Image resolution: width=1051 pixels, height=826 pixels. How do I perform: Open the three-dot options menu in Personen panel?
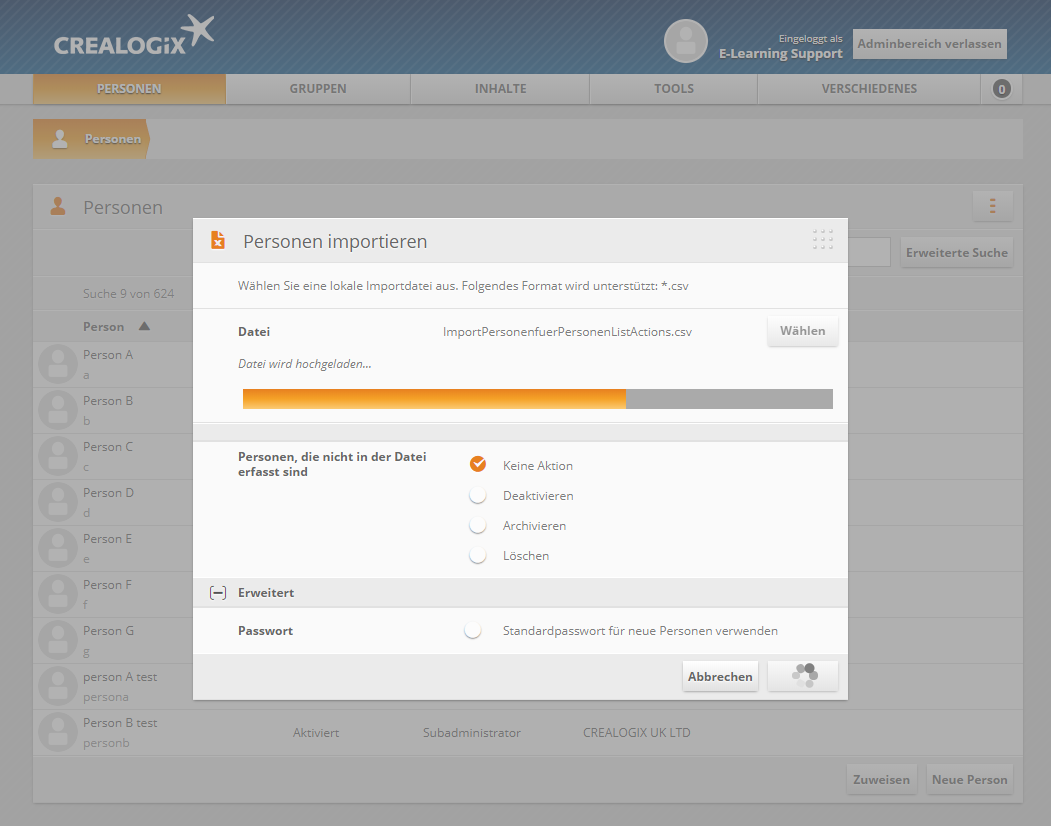992,206
